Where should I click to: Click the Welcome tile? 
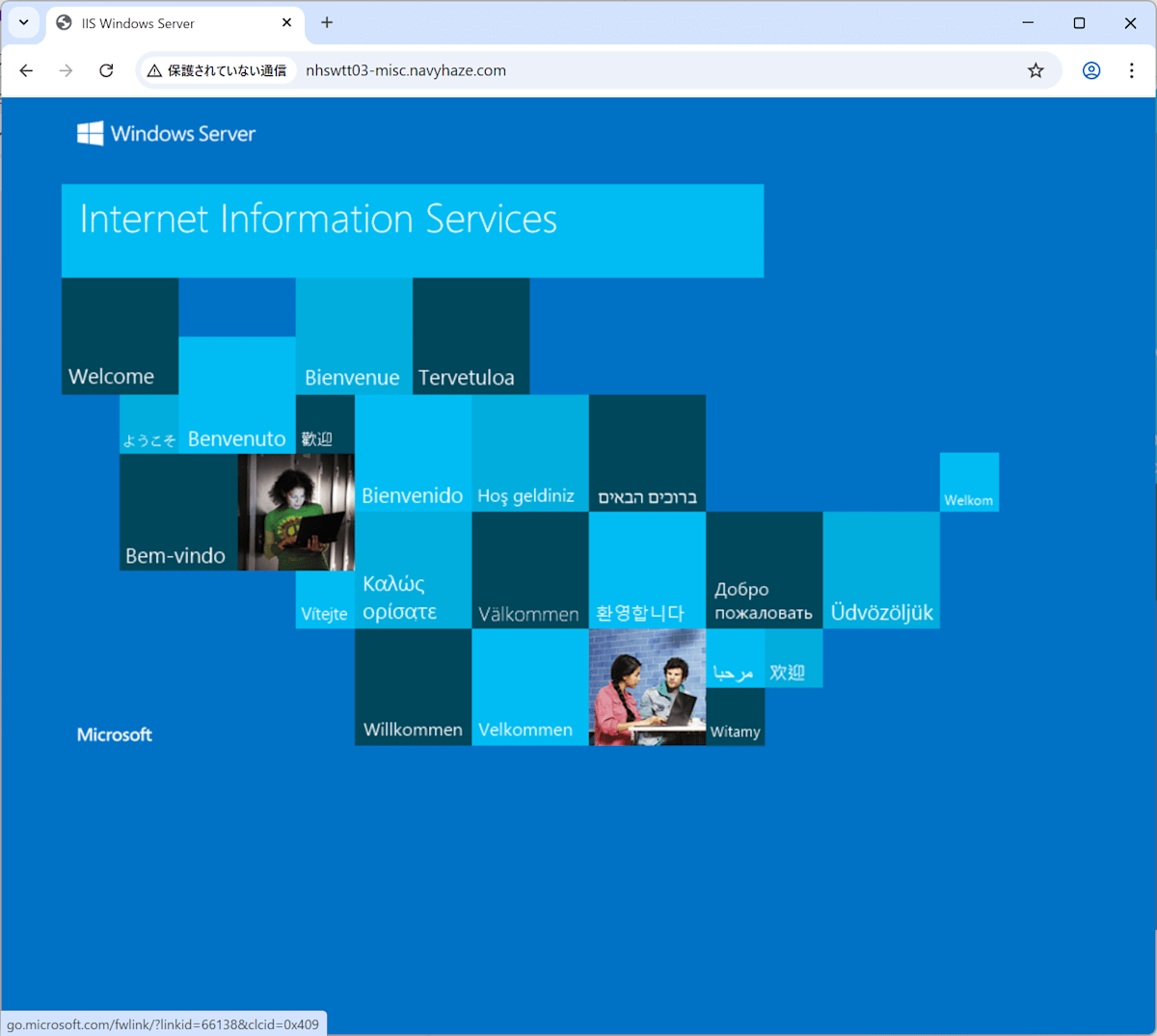[x=120, y=335]
